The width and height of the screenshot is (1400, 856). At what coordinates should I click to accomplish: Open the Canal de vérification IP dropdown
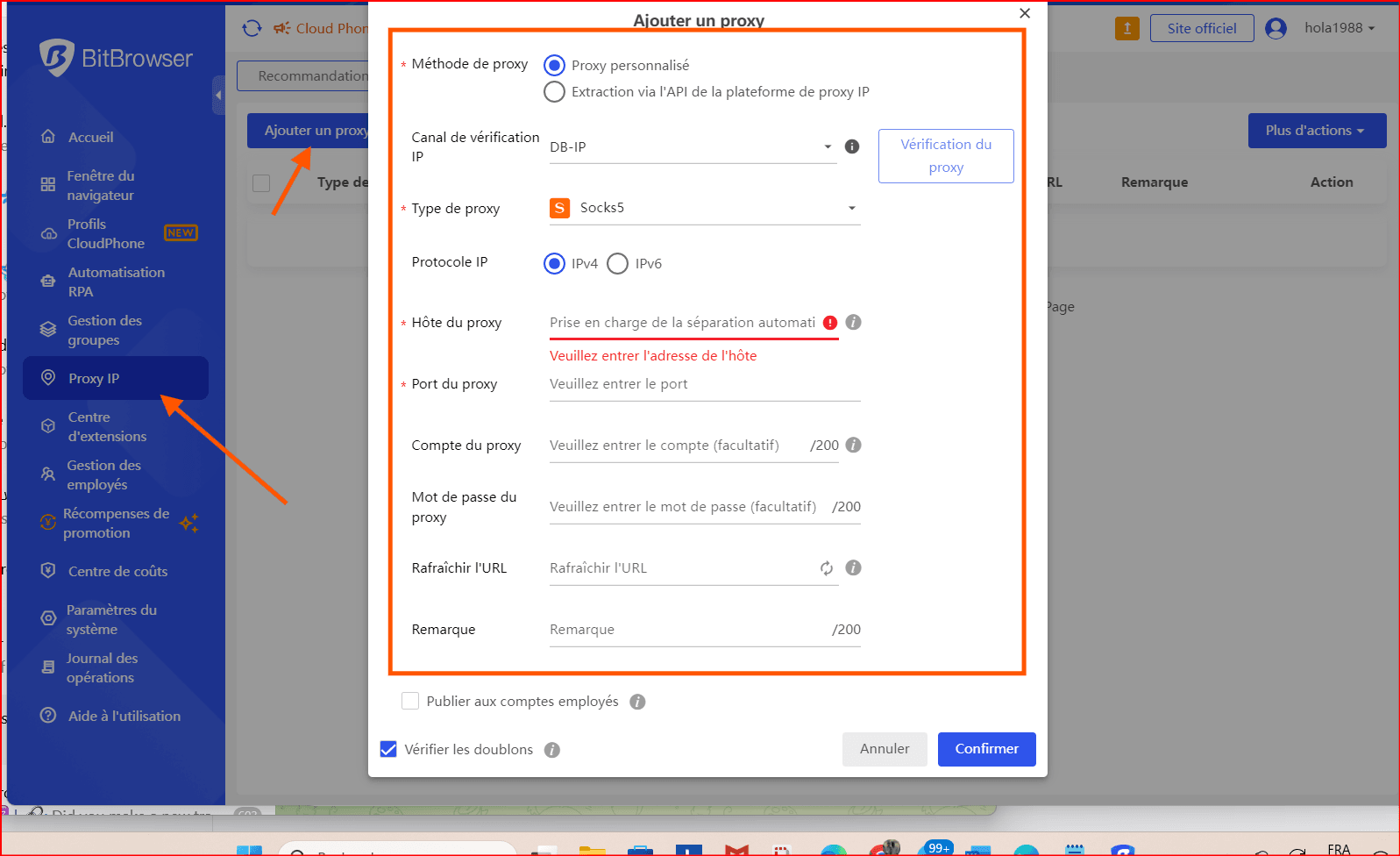pos(691,147)
